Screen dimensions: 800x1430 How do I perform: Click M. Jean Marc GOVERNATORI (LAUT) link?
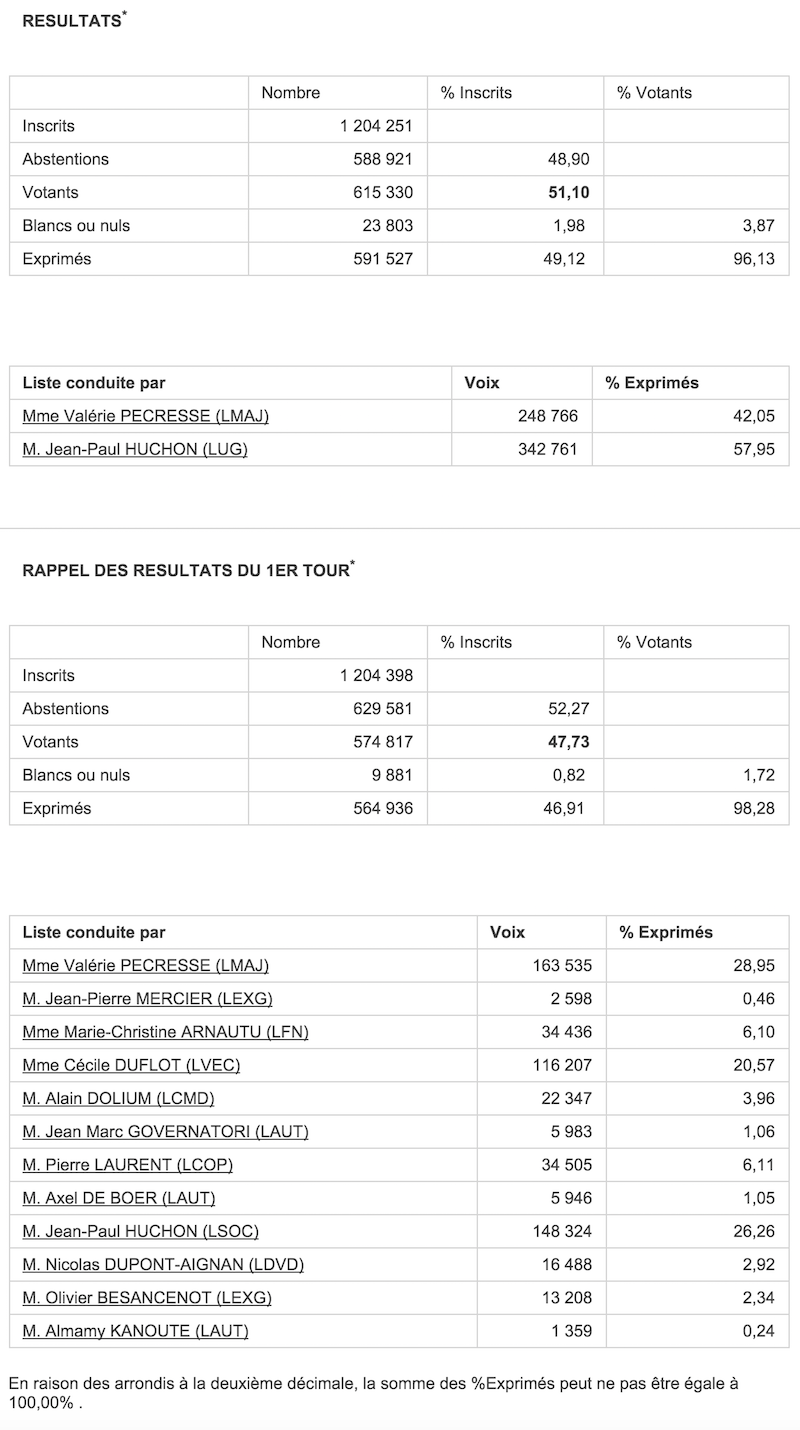pyautogui.click(x=165, y=1131)
